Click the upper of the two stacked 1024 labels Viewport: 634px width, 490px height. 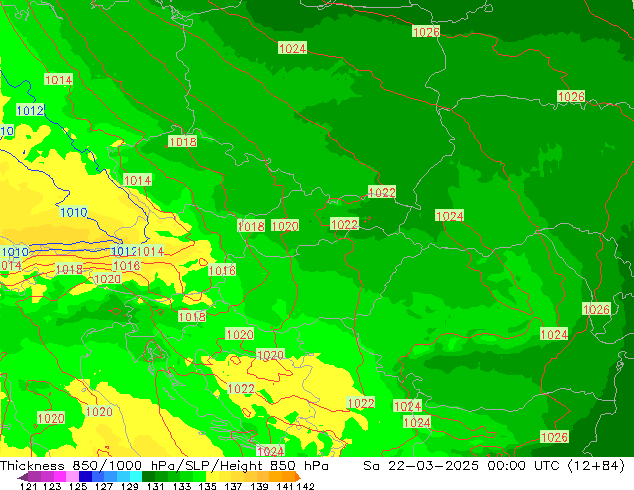pyautogui.click(x=408, y=406)
